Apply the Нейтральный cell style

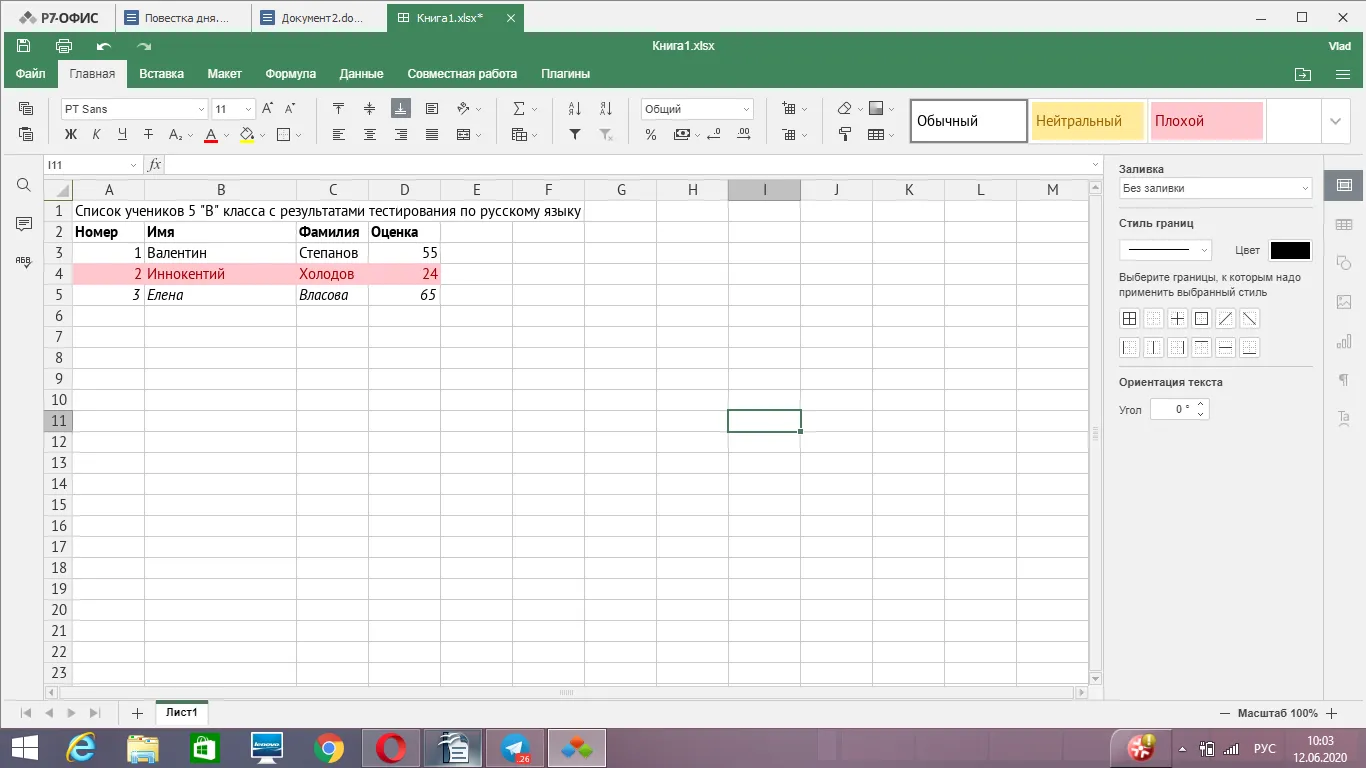click(x=1087, y=121)
